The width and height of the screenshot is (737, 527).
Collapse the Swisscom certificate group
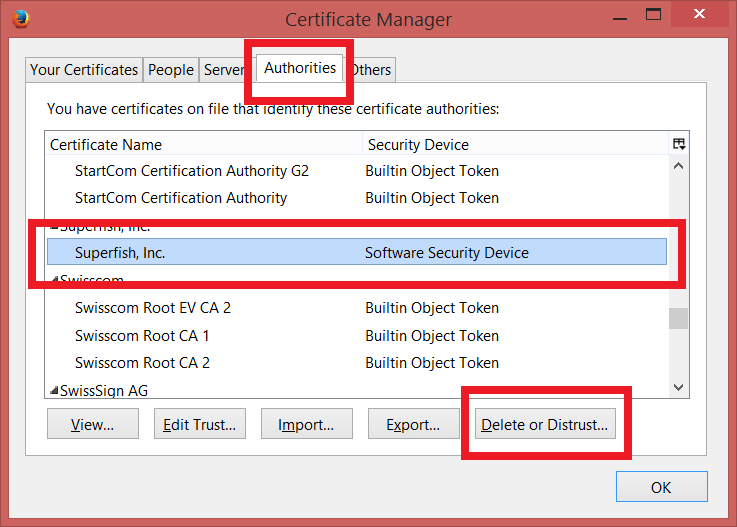pyautogui.click(x=54, y=280)
